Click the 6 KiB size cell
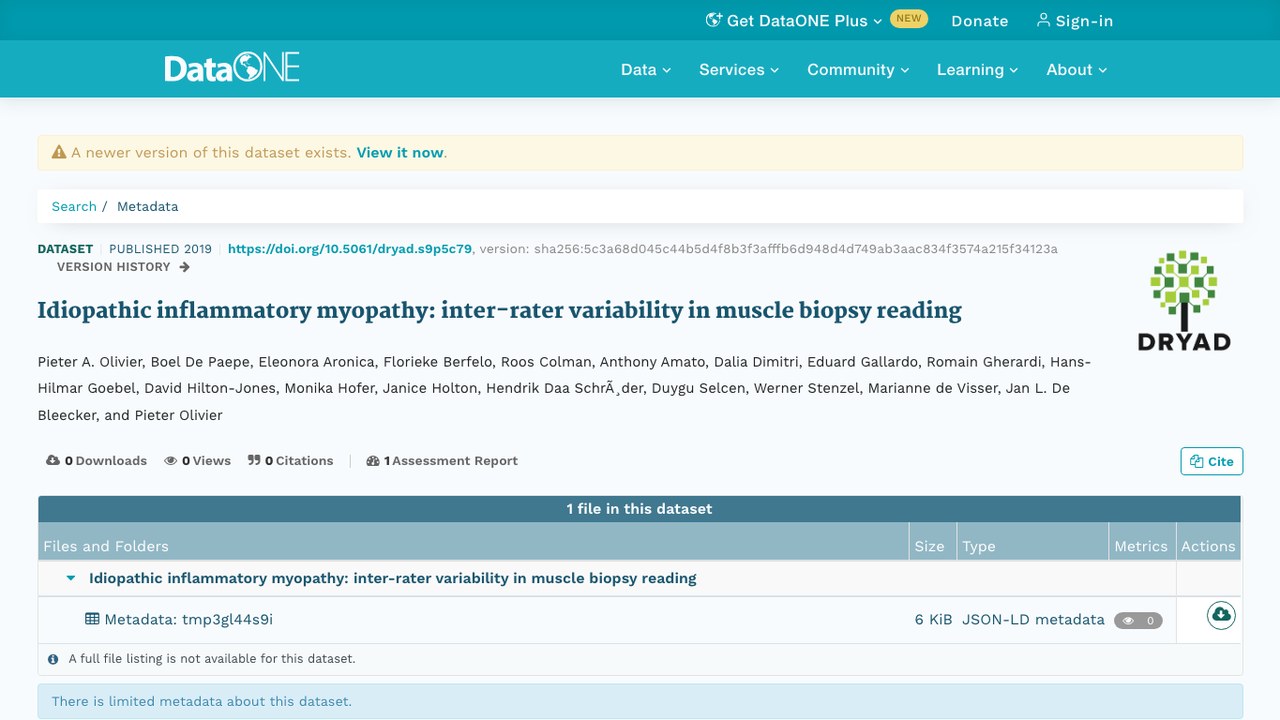The height and width of the screenshot is (720, 1280). [933, 619]
